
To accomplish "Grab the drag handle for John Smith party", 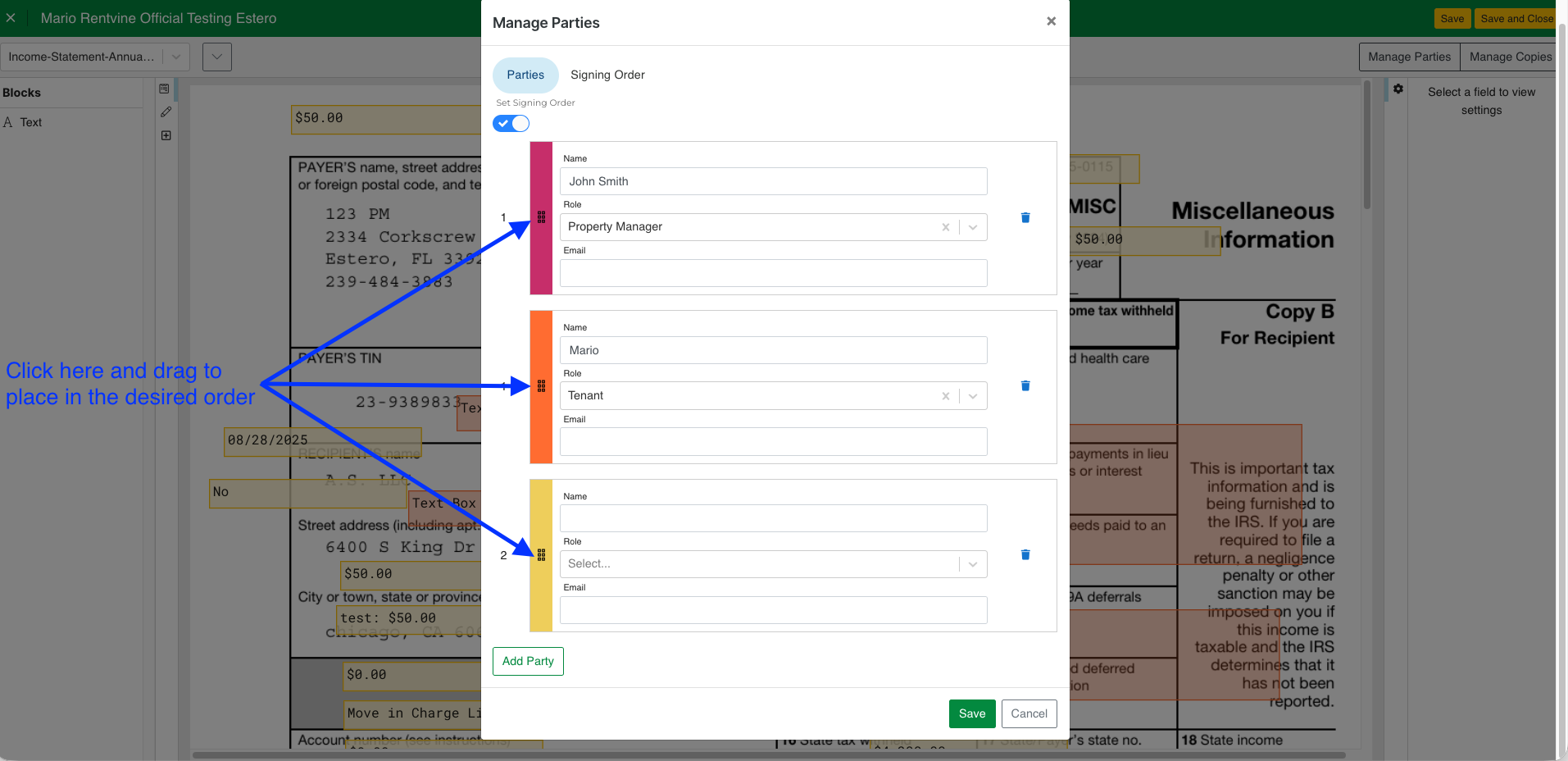I will coord(541,217).
